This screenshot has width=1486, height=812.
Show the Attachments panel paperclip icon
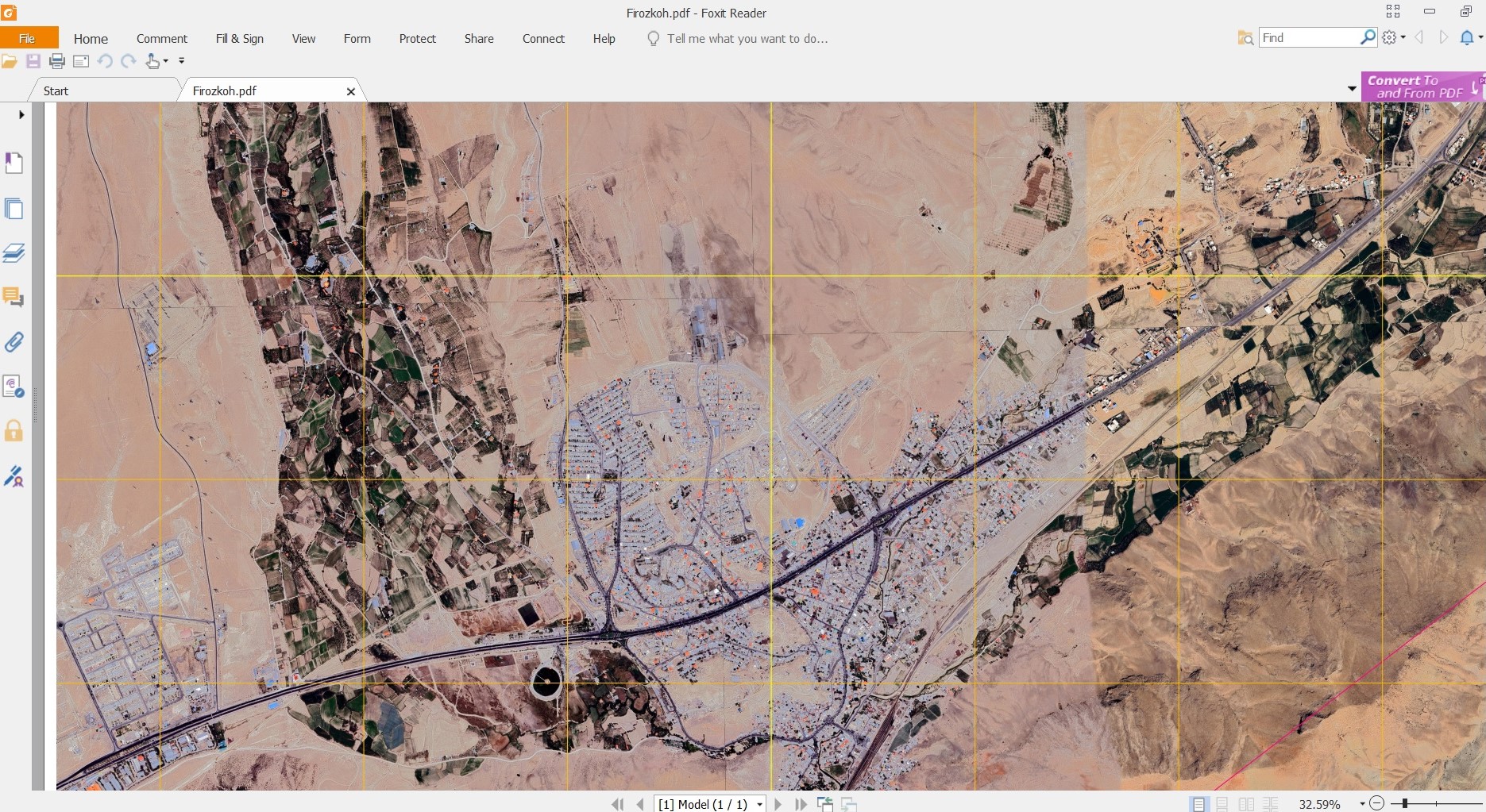[x=14, y=342]
